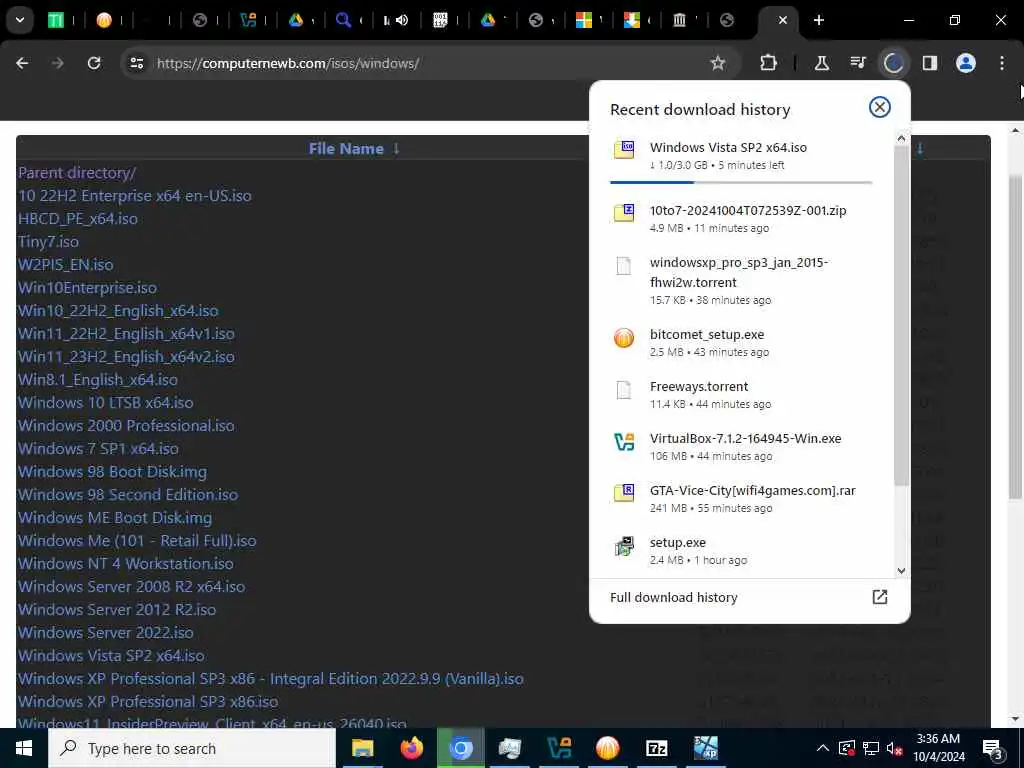Open 10 22H2 Enterprise x64 en-US.iso link
Image resolution: width=1024 pixels, height=768 pixels.
135,196
